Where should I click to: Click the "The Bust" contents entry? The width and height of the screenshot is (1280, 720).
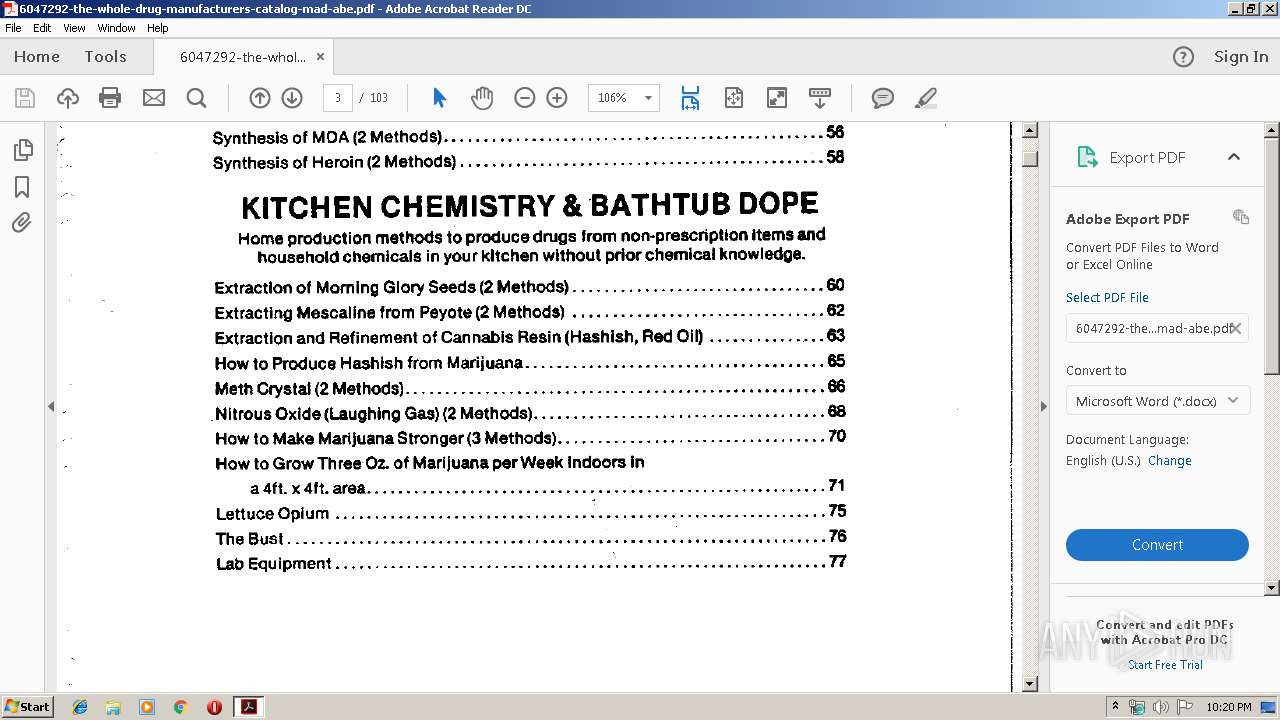[531, 538]
